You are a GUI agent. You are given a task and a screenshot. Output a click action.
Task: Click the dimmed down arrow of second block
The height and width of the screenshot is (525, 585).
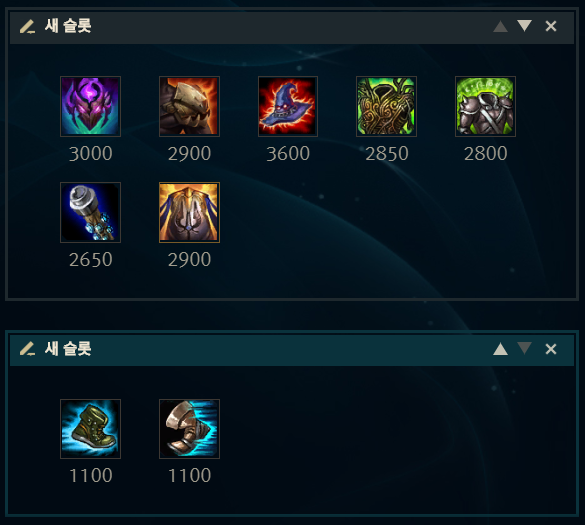[524, 349]
